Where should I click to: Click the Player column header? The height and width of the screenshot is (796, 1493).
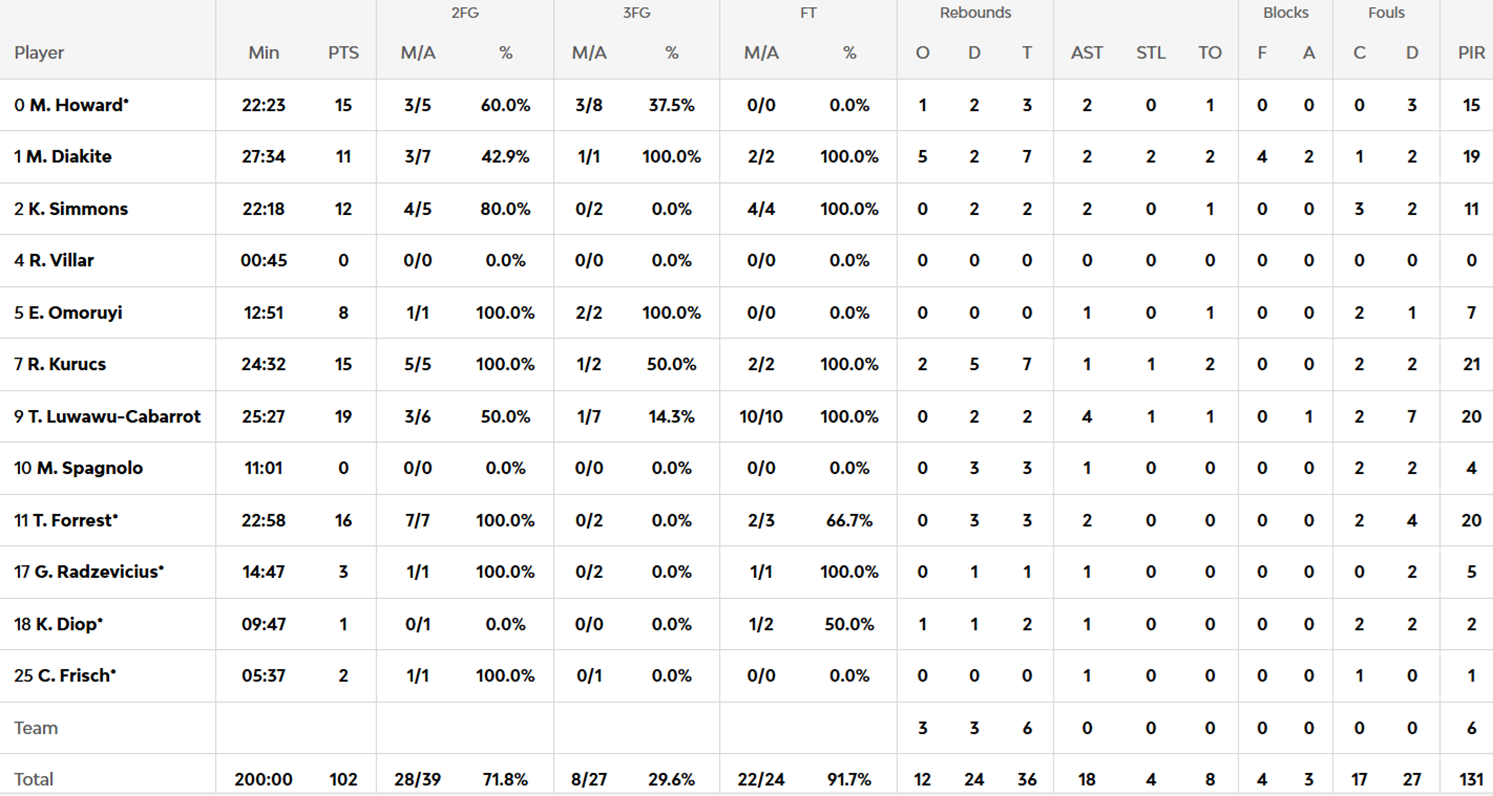39,53
